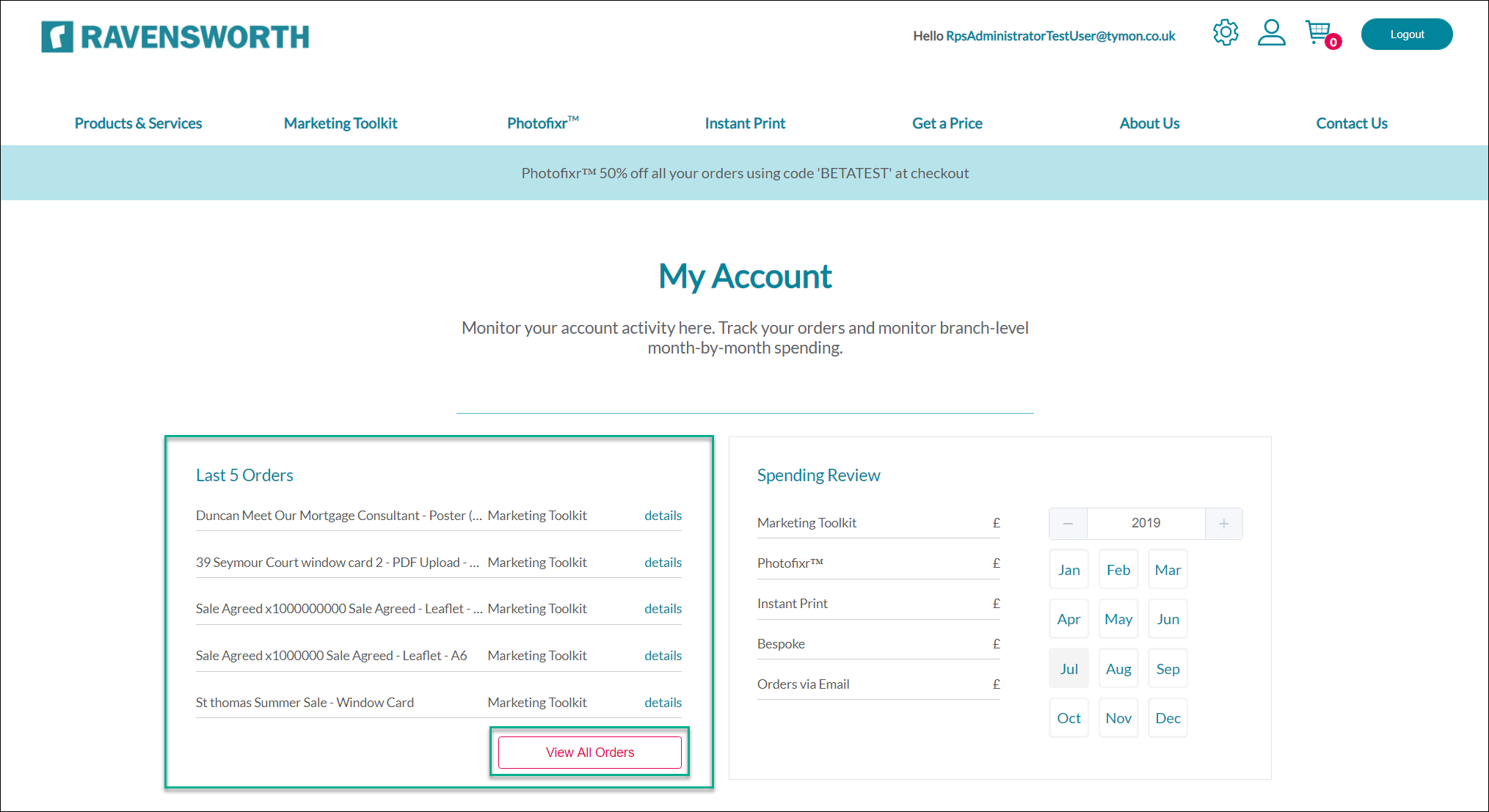Click View All Orders button

[589, 752]
